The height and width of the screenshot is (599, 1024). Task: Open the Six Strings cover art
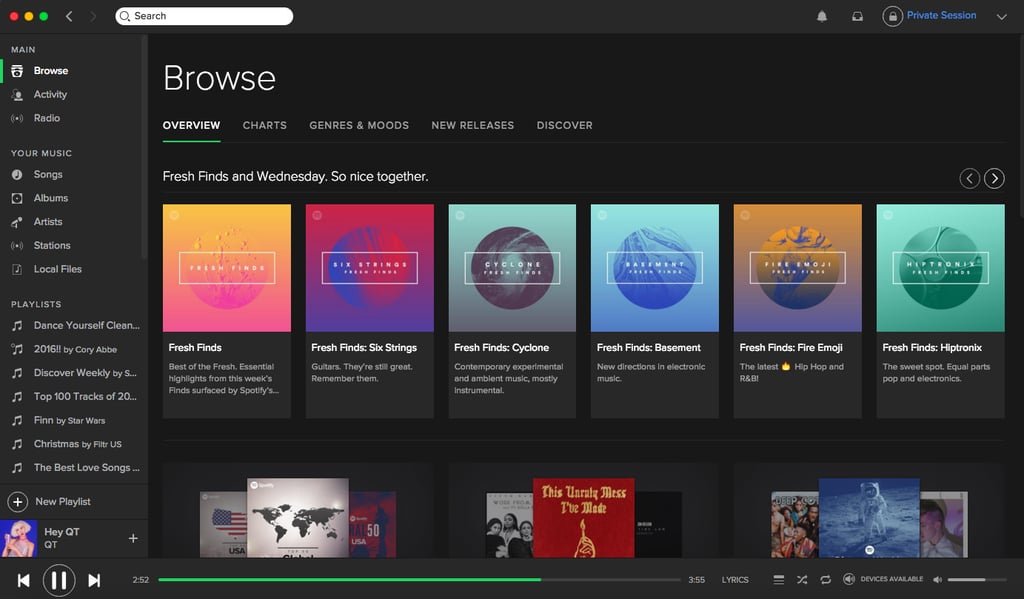[370, 268]
